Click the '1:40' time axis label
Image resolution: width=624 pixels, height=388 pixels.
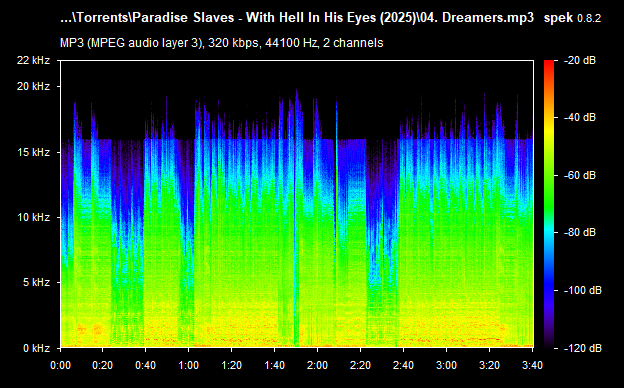[275, 365]
